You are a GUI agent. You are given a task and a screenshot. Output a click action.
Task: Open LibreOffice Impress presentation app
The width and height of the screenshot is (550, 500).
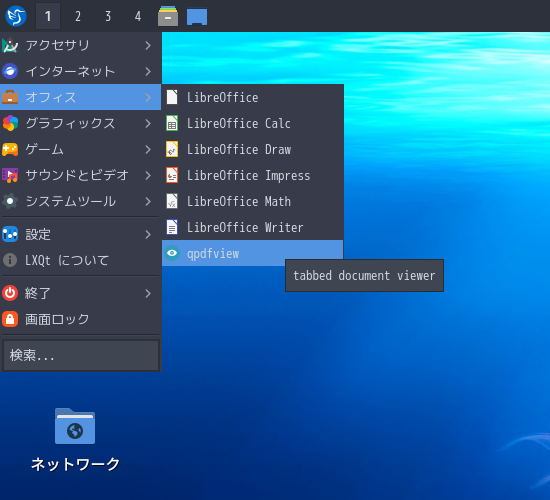click(253, 175)
